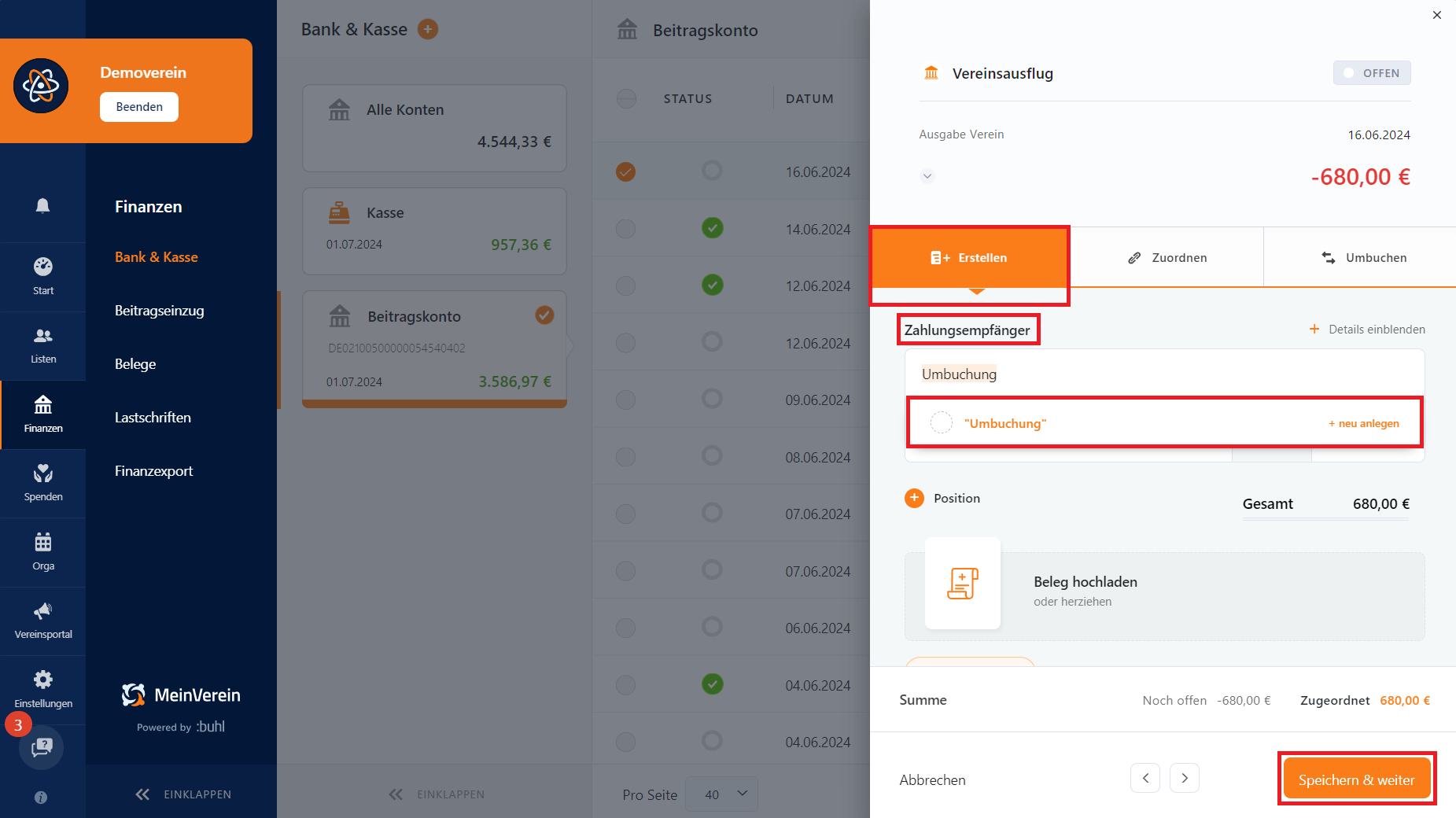Open Vereinsportal megaphone icon
This screenshot has width=1456, height=818.
tap(43, 611)
